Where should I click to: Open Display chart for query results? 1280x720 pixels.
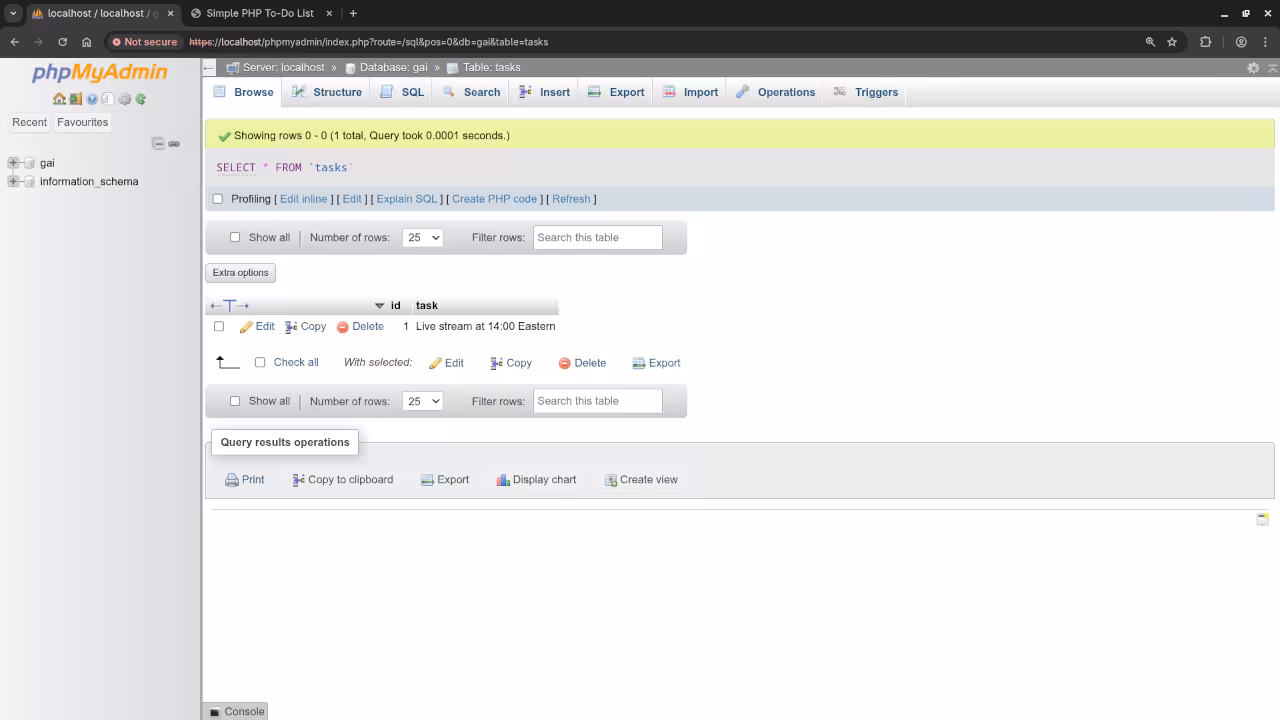point(536,480)
